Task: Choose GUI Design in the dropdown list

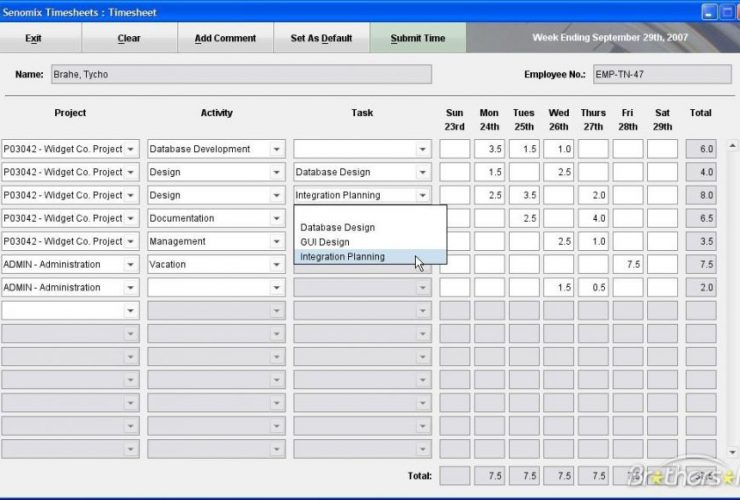Action: (x=325, y=242)
